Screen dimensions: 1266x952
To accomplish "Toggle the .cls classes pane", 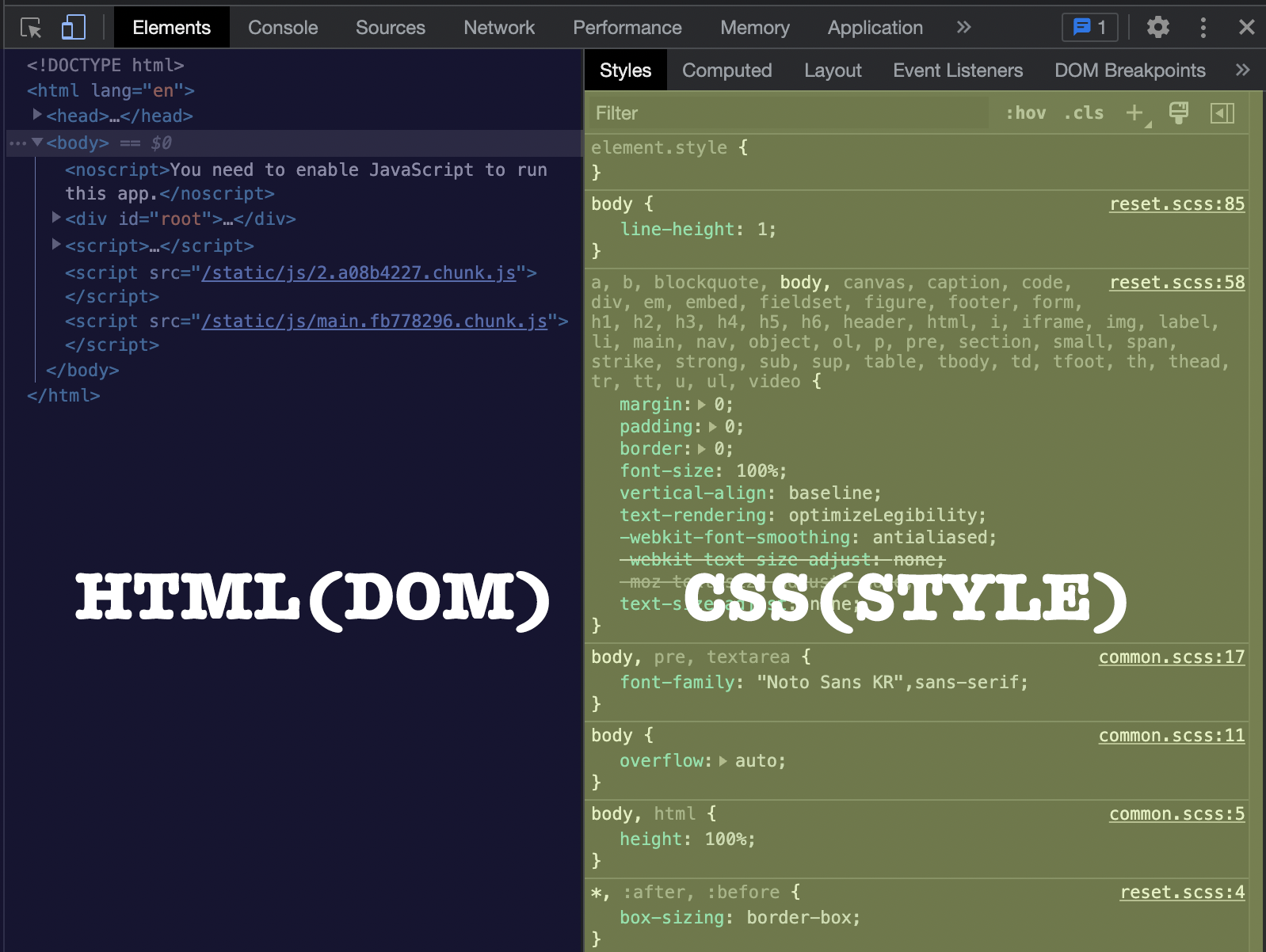I will click(x=1084, y=113).
